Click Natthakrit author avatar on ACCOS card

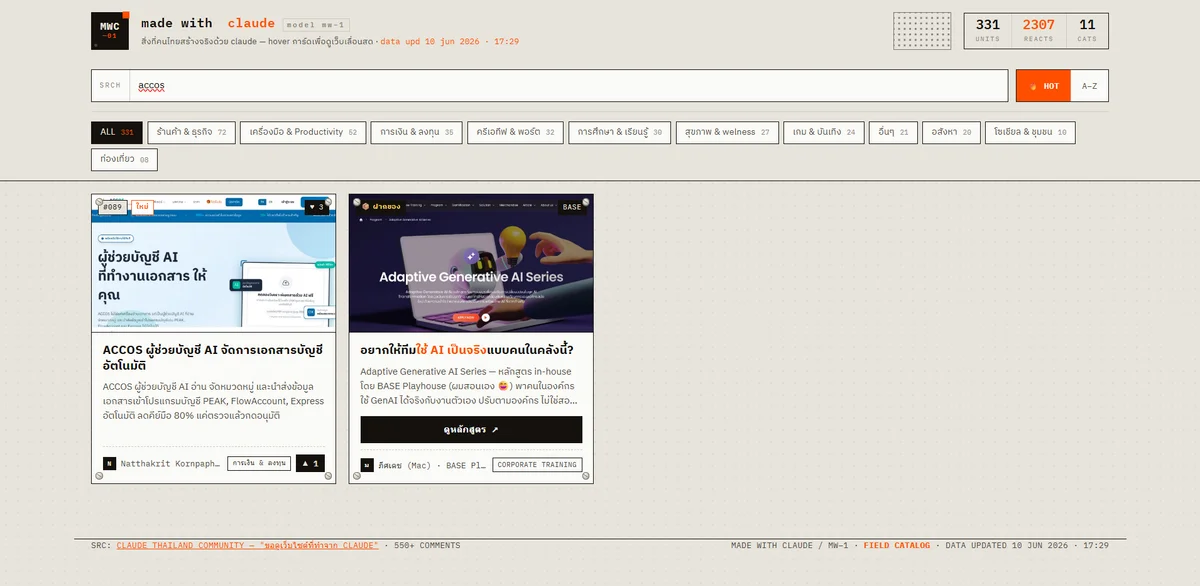click(110, 464)
